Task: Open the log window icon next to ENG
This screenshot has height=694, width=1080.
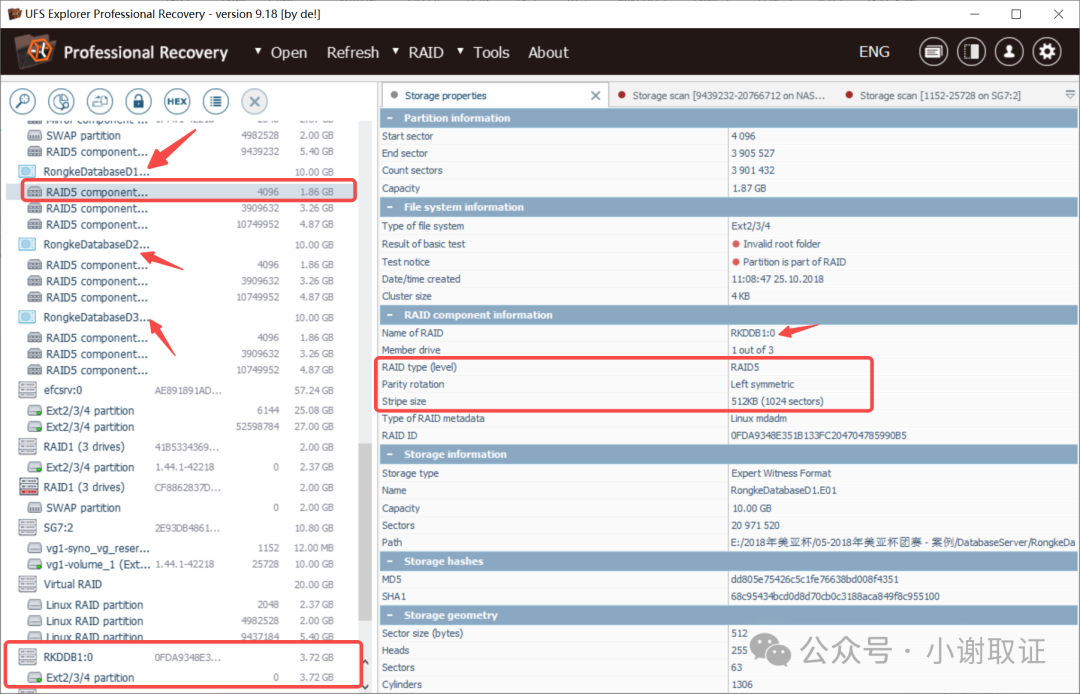Action: pos(933,52)
